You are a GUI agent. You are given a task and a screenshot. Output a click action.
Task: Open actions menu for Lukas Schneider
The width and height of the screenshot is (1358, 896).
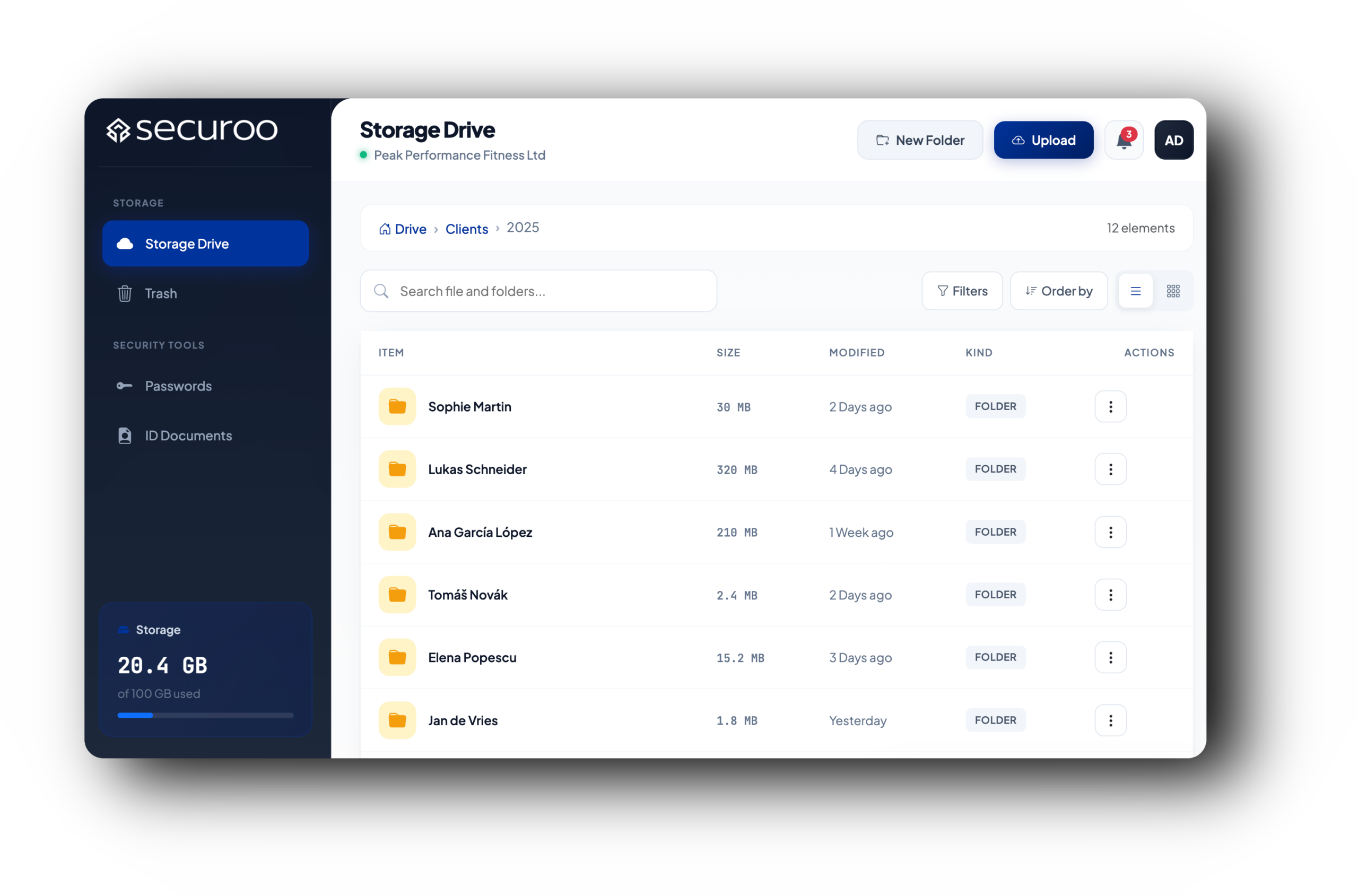(x=1110, y=469)
